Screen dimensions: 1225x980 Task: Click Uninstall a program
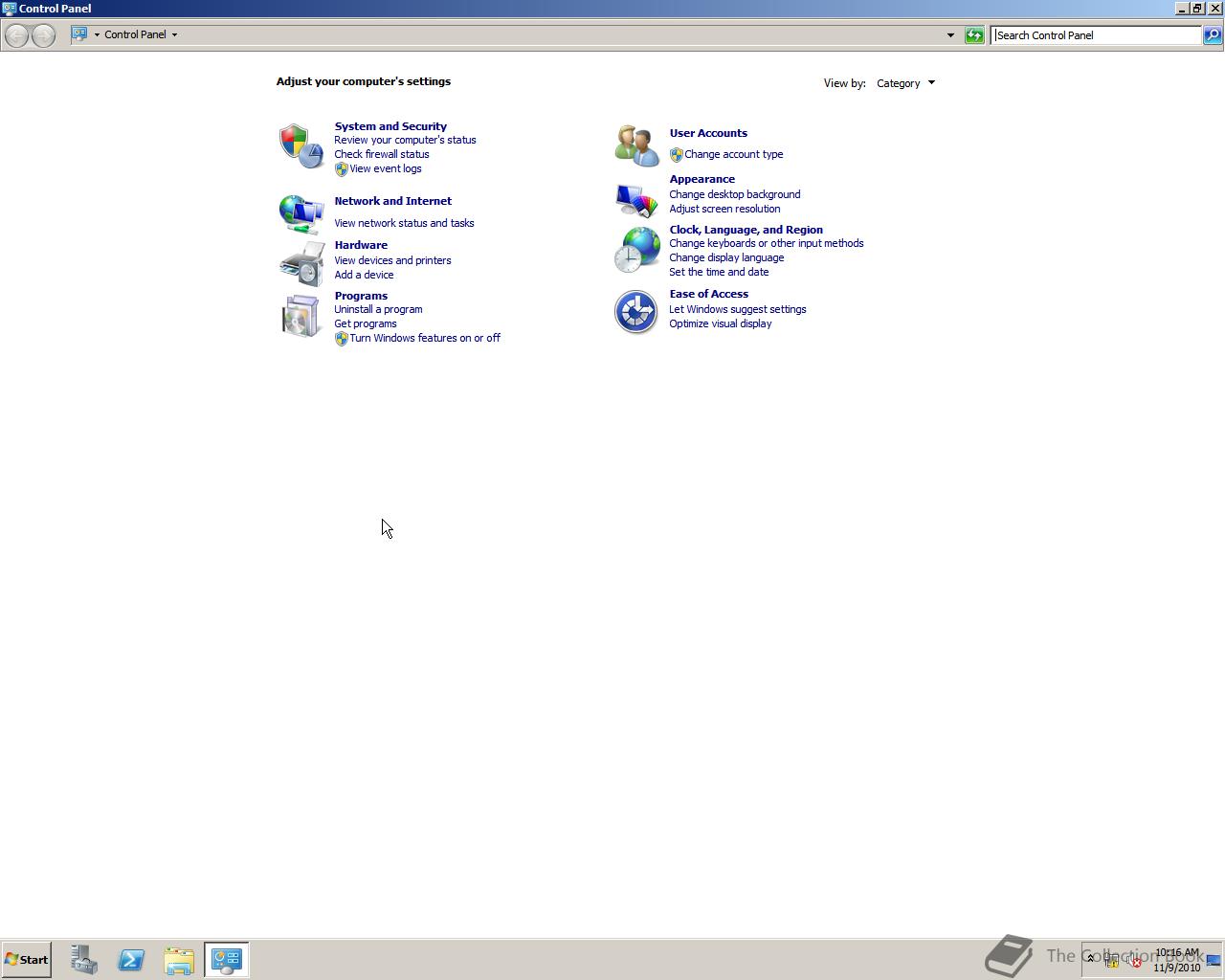[x=378, y=309]
